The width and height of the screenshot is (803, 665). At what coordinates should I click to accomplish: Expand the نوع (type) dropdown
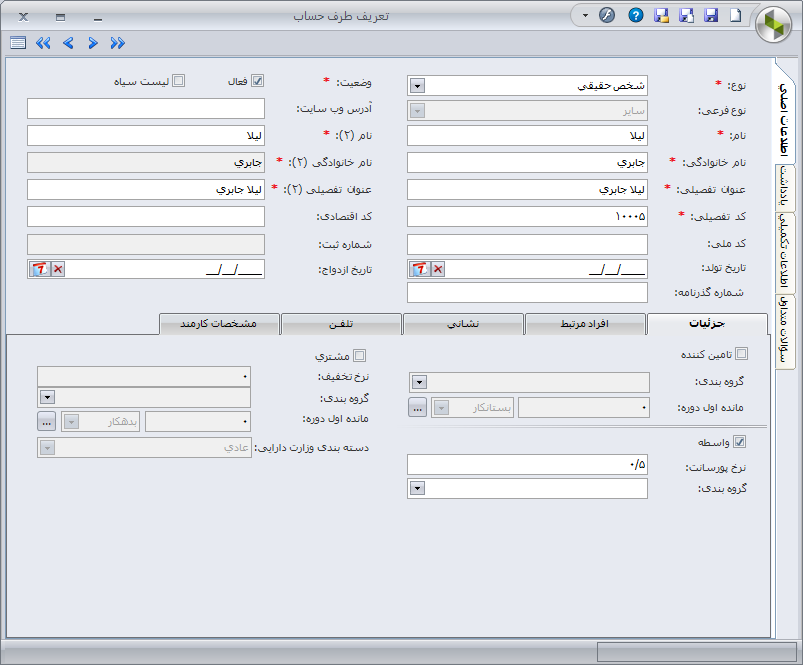pos(418,86)
